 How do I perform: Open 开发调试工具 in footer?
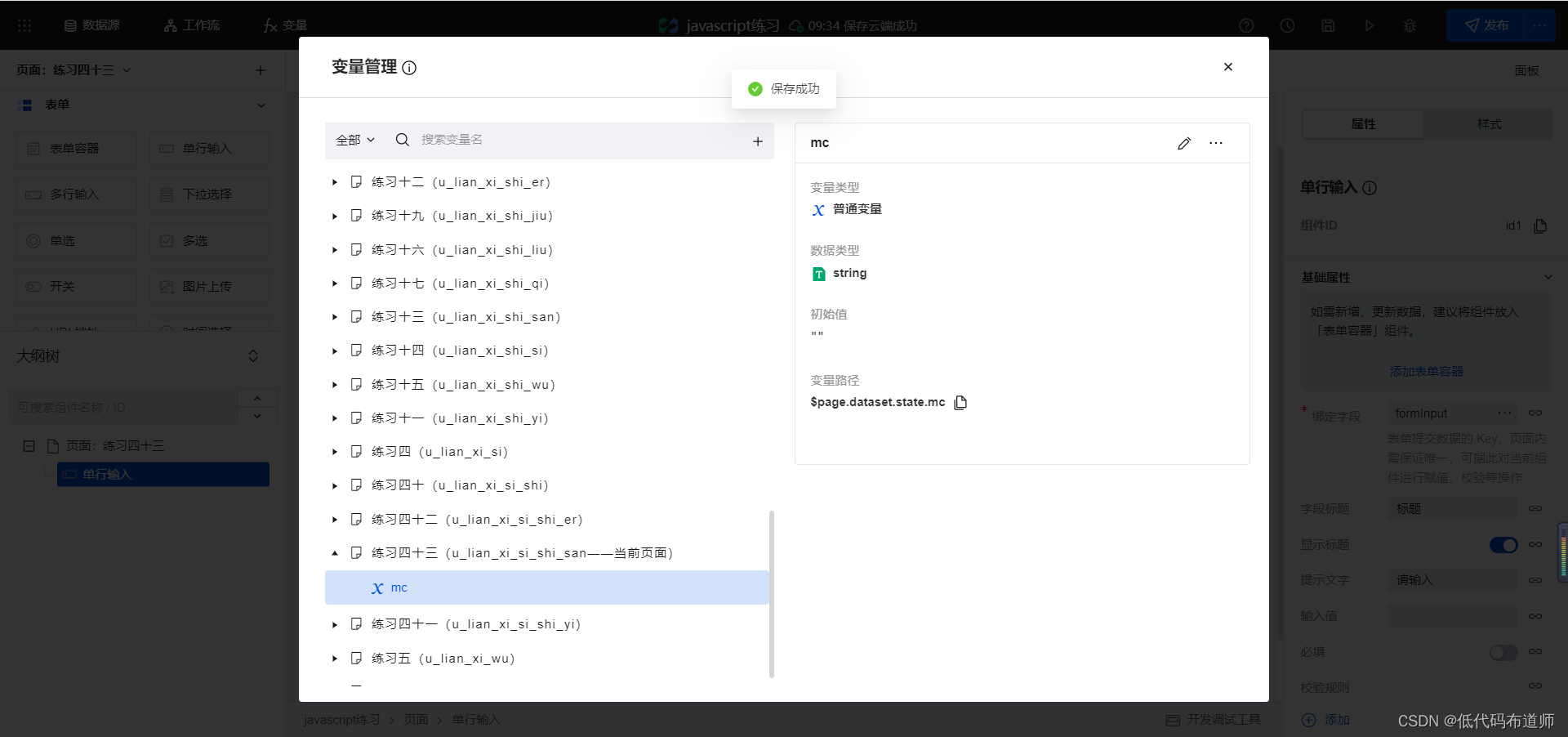[x=1214, y=720]
